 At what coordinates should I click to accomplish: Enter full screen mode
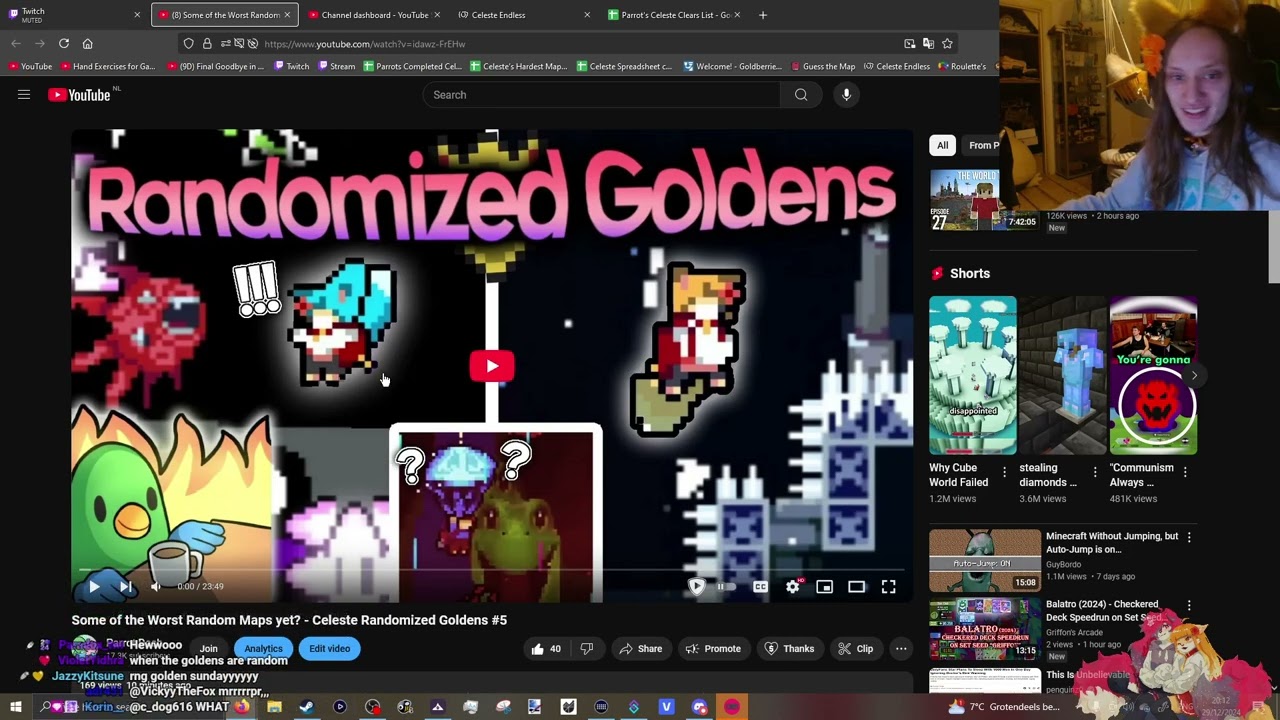[889, 587]
